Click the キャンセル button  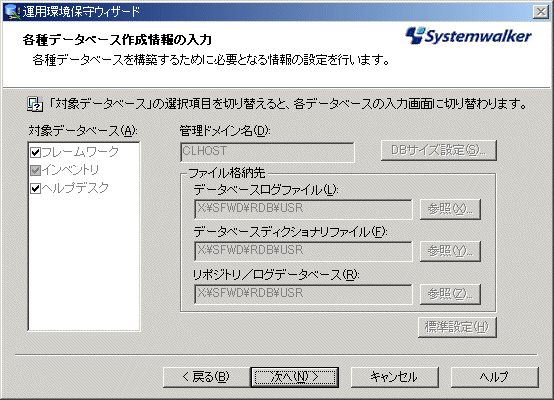(x=395, y=377)
